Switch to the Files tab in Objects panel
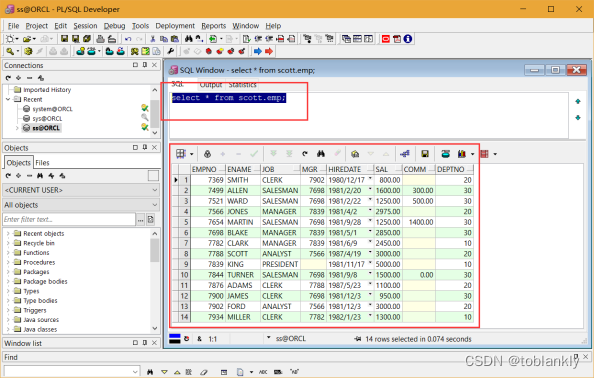The image size is (595, 378). pos(42,162)
